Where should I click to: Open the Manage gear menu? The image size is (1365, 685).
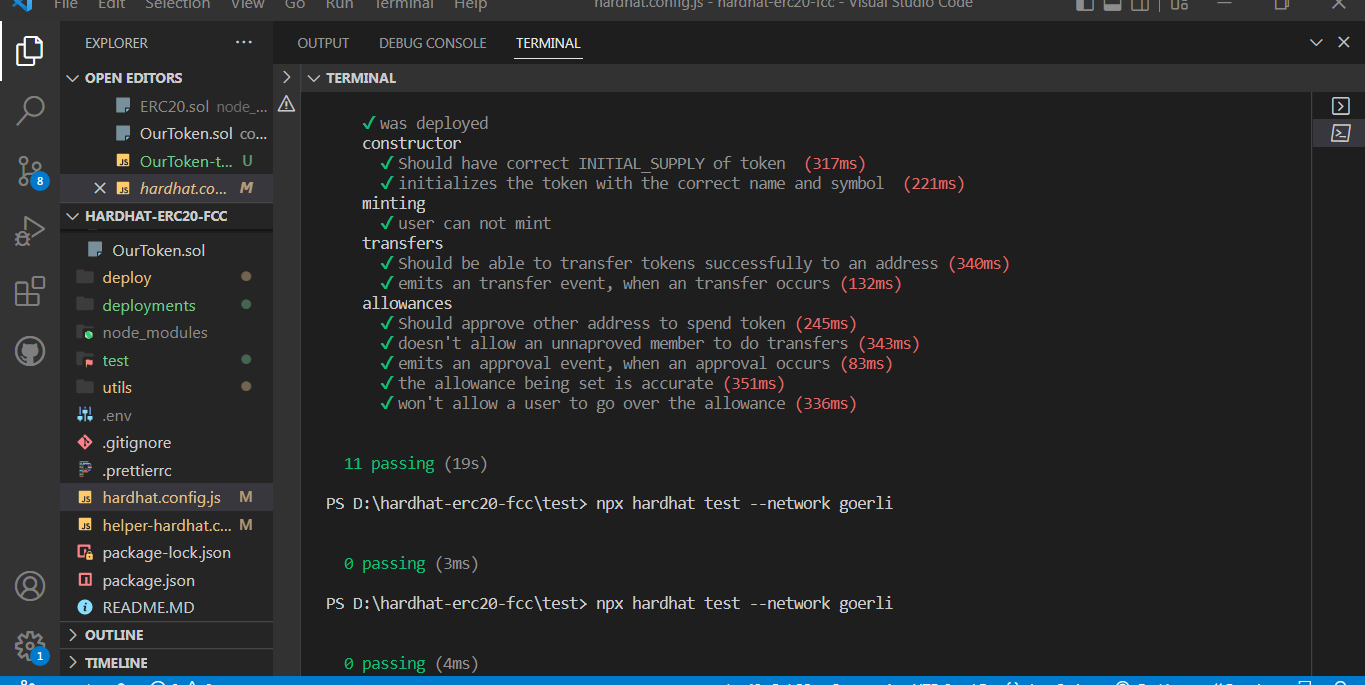point(30,646)
